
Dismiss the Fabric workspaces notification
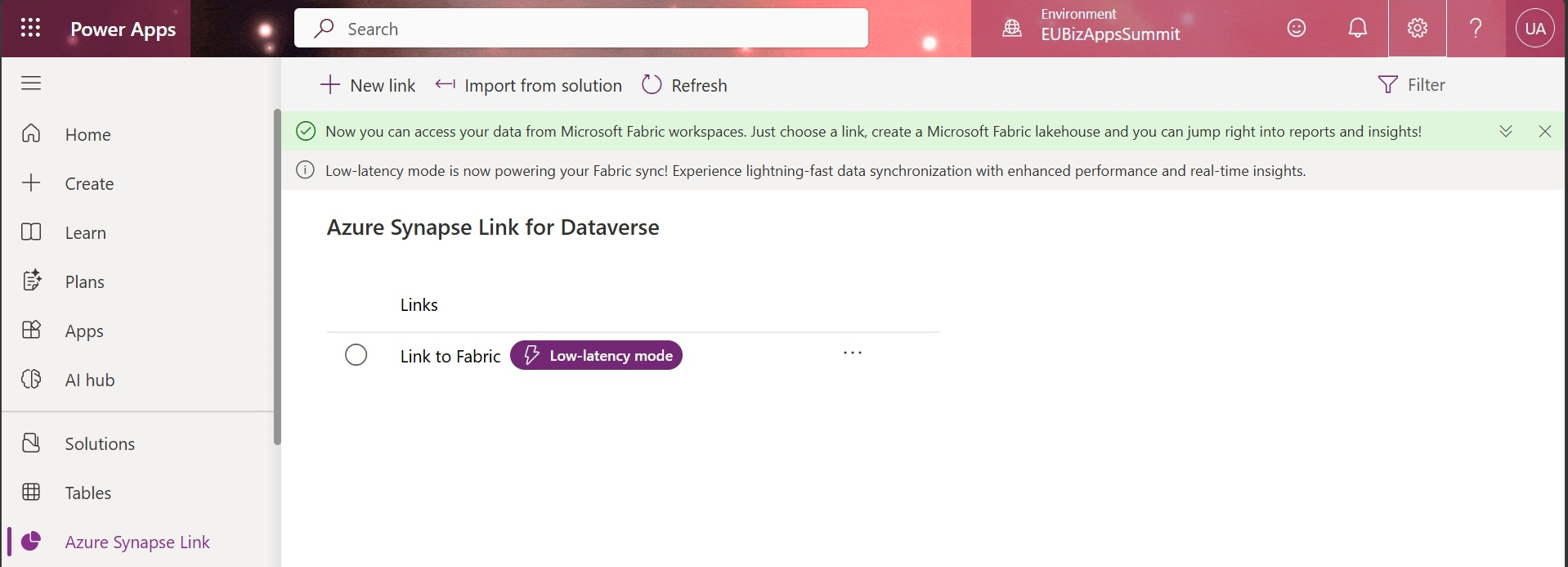pos(1545,131)
